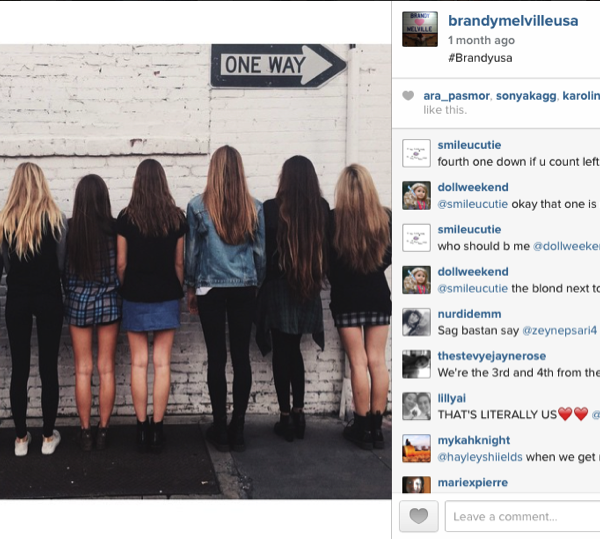Open smileucutie's avatar on first comment
The width and height of the screenshot is (600, 540).
416,153
